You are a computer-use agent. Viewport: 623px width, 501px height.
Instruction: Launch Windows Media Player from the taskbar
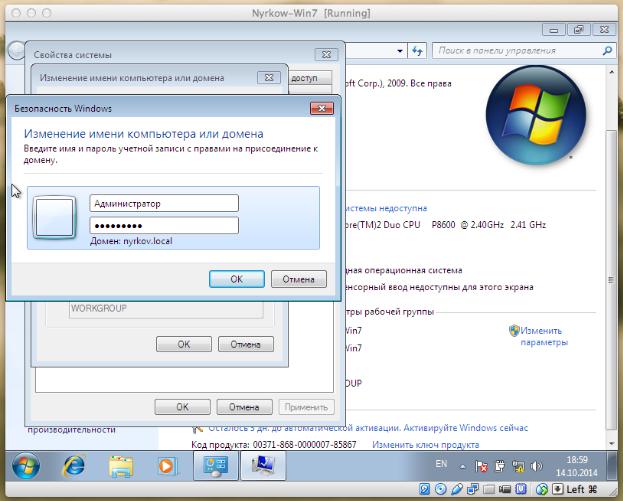point(166,466)
